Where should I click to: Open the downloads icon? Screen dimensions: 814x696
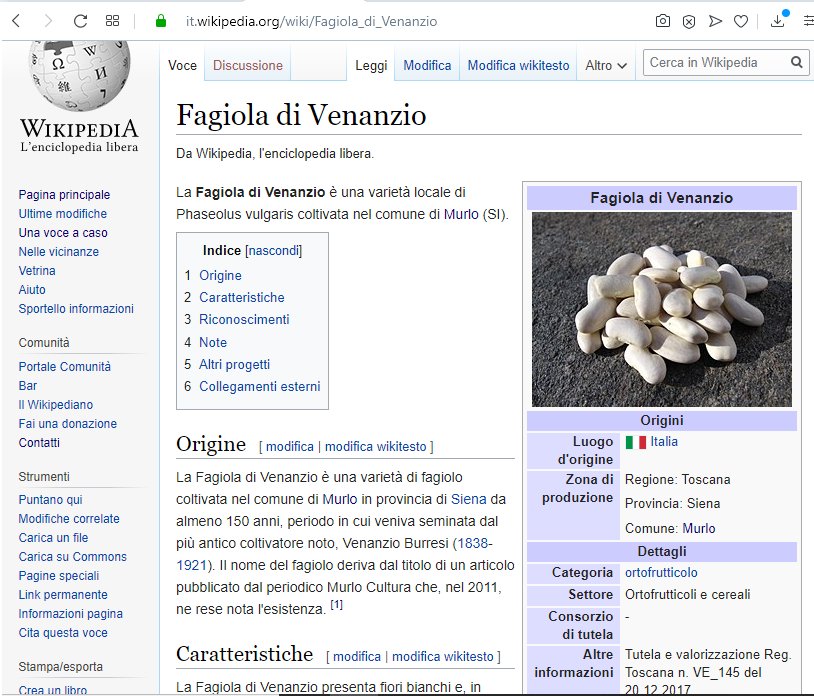point(778,21)
